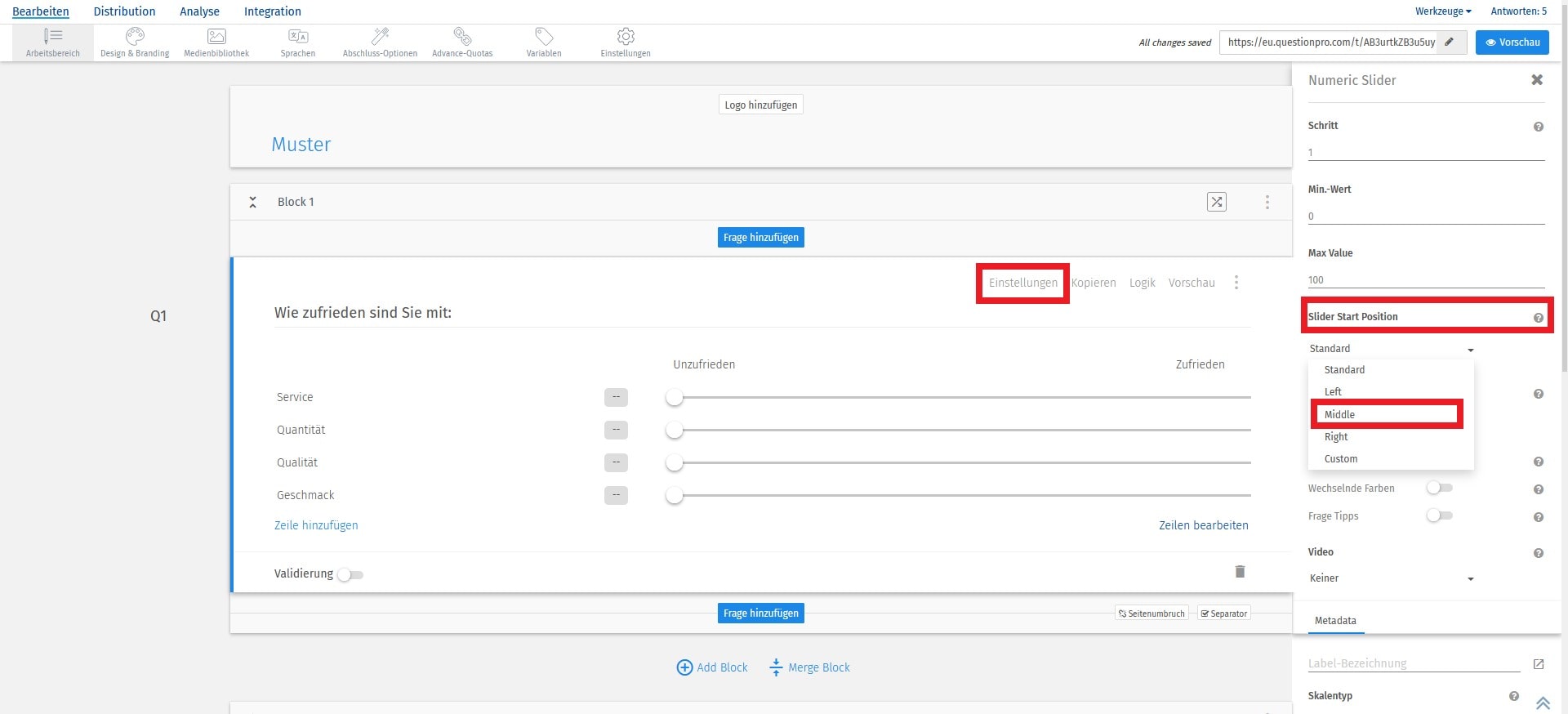Open Abschluss-Optionen wand icon
This screenshot has width=1568, height=714.
[380, 36]
